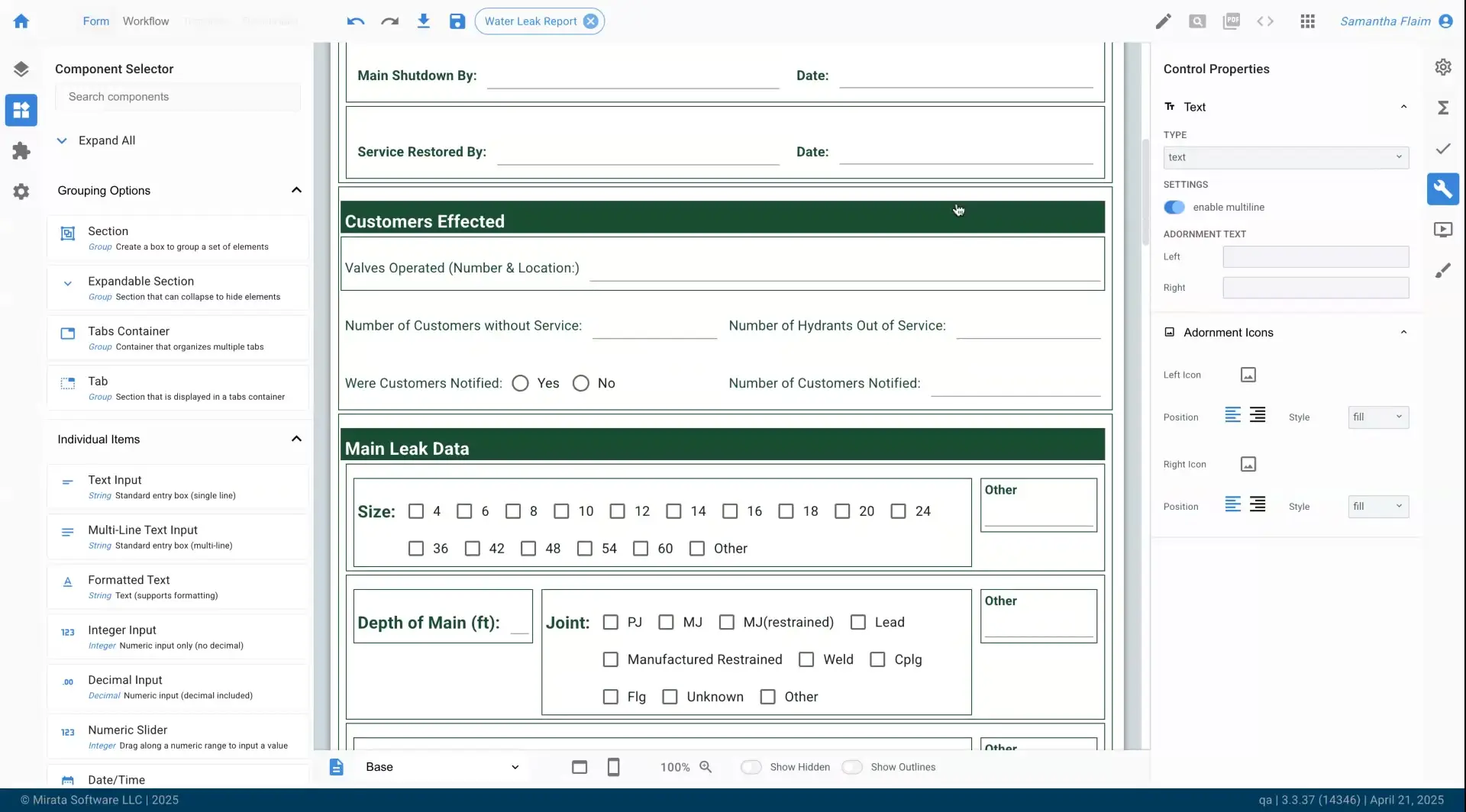1466x812 pixels.
Task: Check the size 24 checkbox
Action: (897, 511)
